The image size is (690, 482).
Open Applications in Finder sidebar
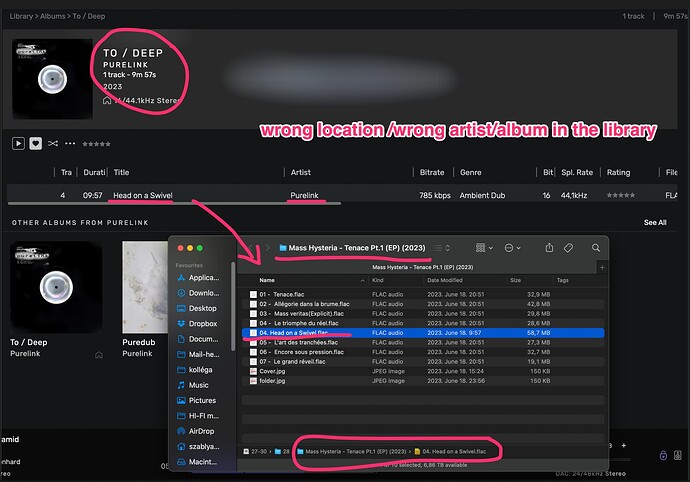(x=198, y=278)
